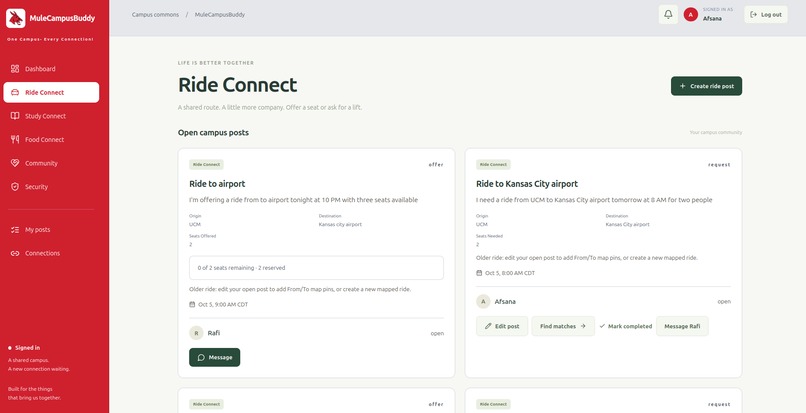This screenshot has height=413, width=806.
Task: Click the arrow icon in Find matches
Action: (x=582, y=326)
